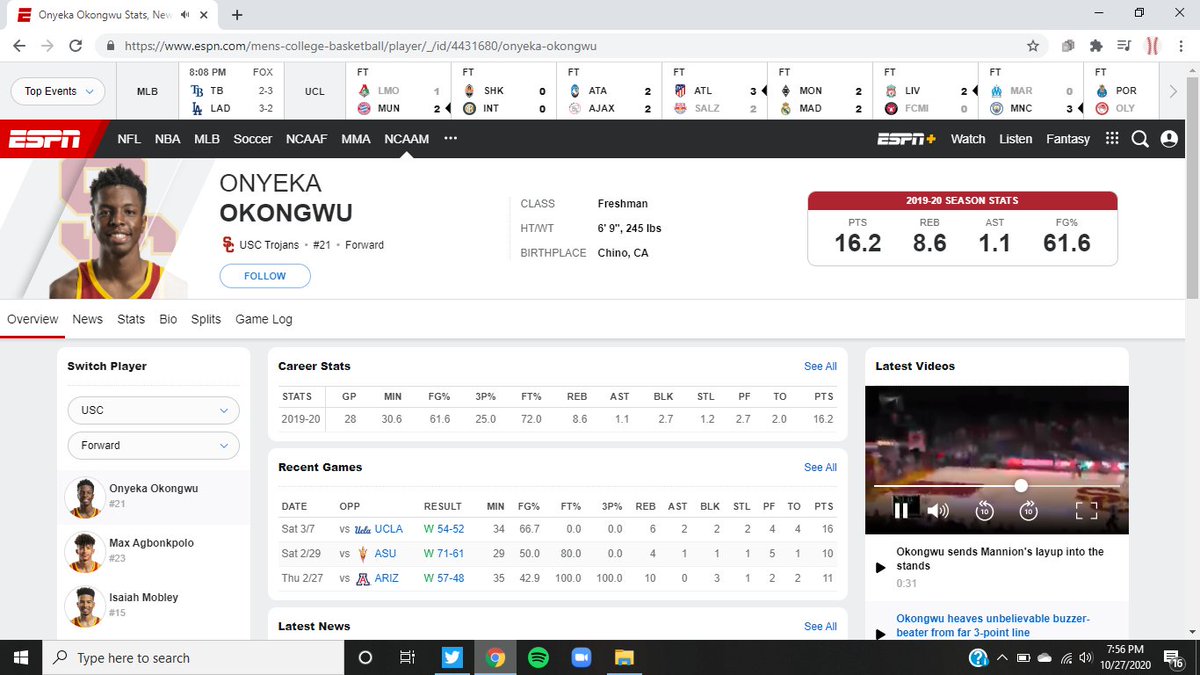1200x675 pixels.
Task: Open the Forward position dropdown
Action: point(154,445)
